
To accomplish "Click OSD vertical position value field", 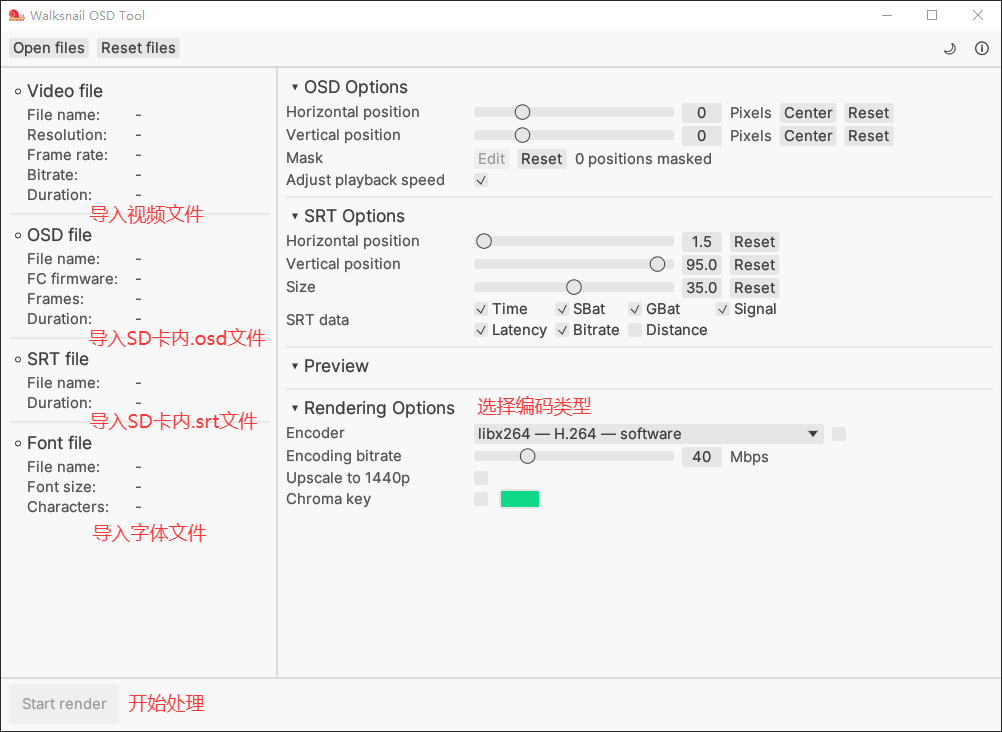I will pyautogui.click(x=702, y=136).
